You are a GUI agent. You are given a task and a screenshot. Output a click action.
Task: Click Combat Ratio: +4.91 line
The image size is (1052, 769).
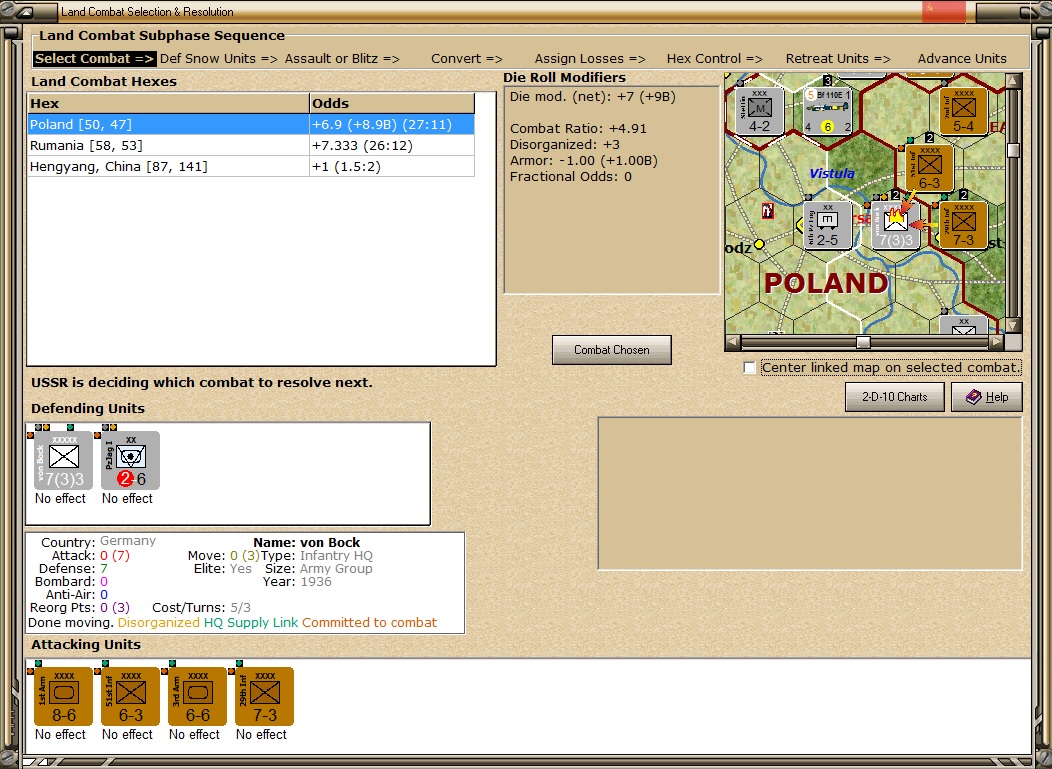click(x=578, y=128)
